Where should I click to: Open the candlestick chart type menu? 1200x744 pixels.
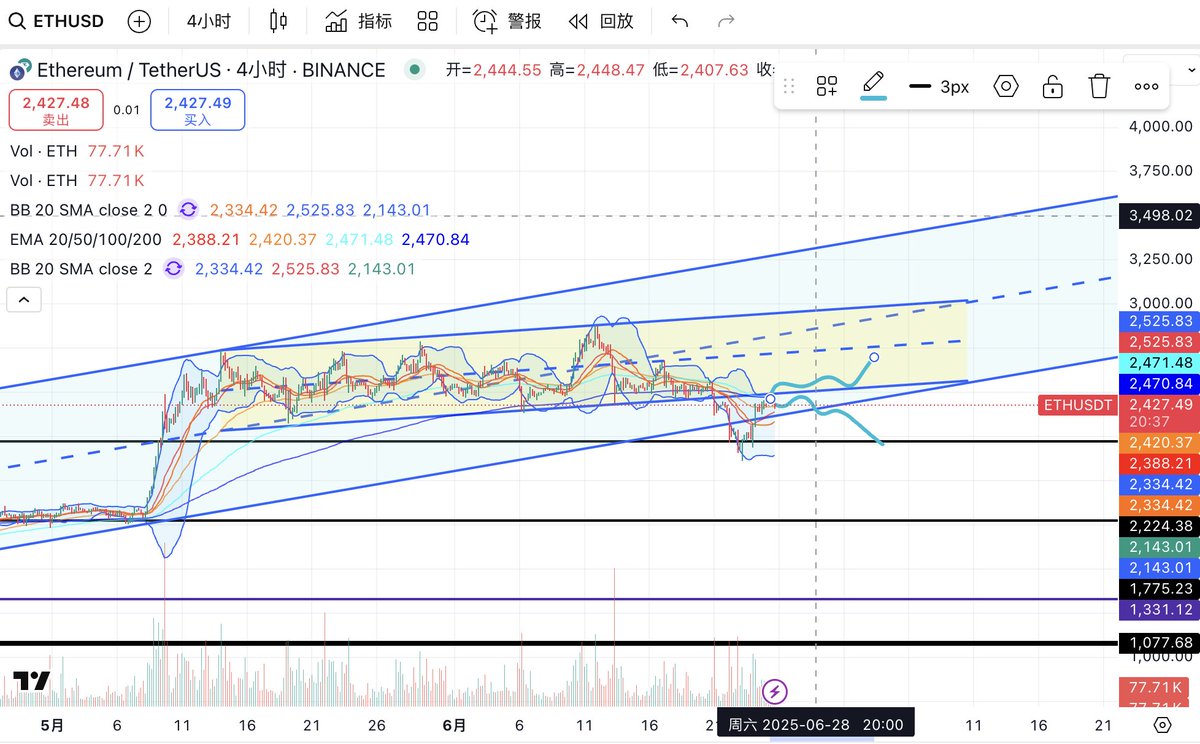tap(279, 21)
